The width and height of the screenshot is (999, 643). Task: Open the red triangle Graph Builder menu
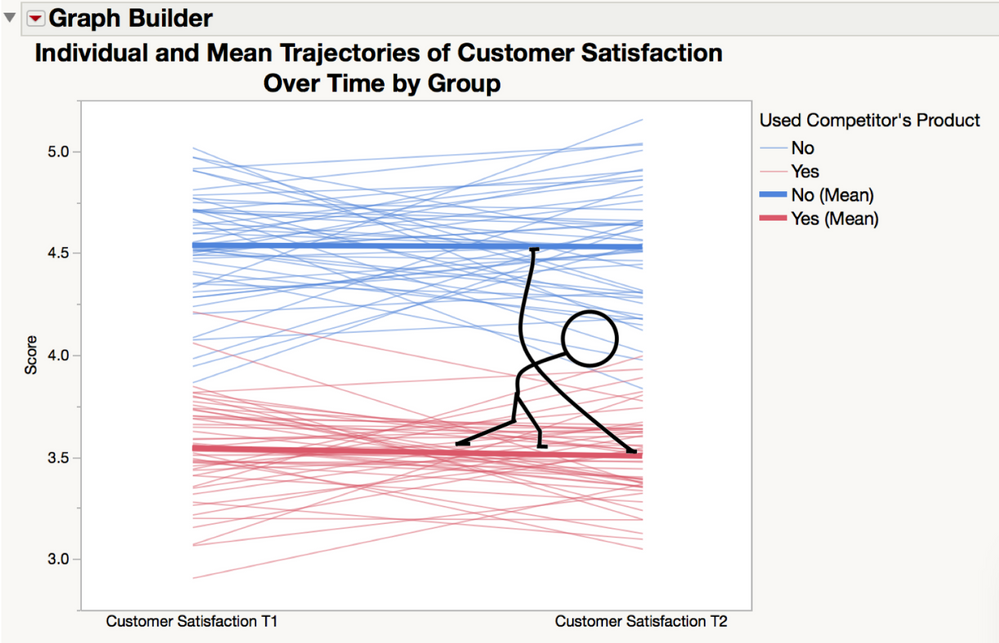(x=35, y=18)
